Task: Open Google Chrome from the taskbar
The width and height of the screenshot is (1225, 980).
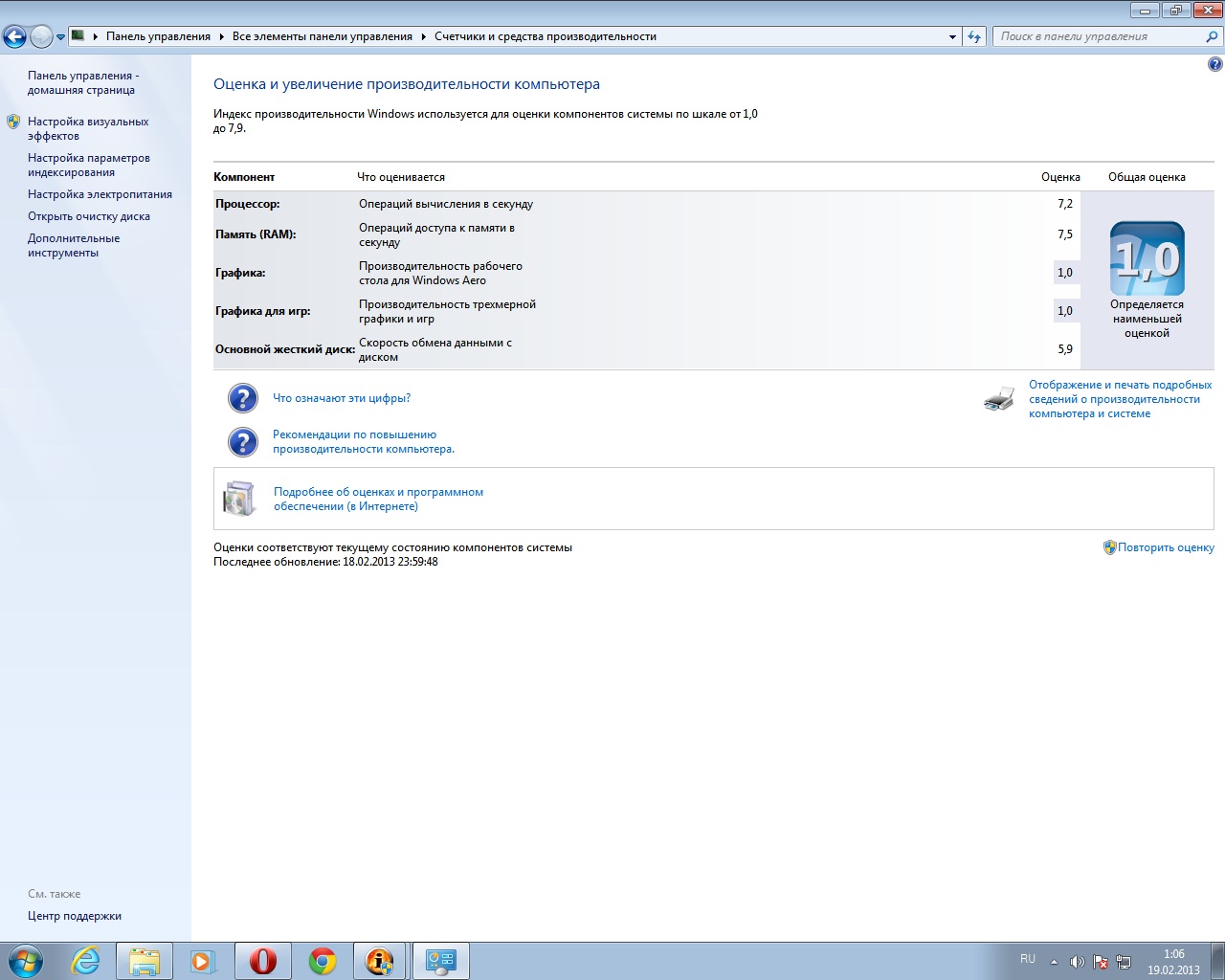Action: 323,961
